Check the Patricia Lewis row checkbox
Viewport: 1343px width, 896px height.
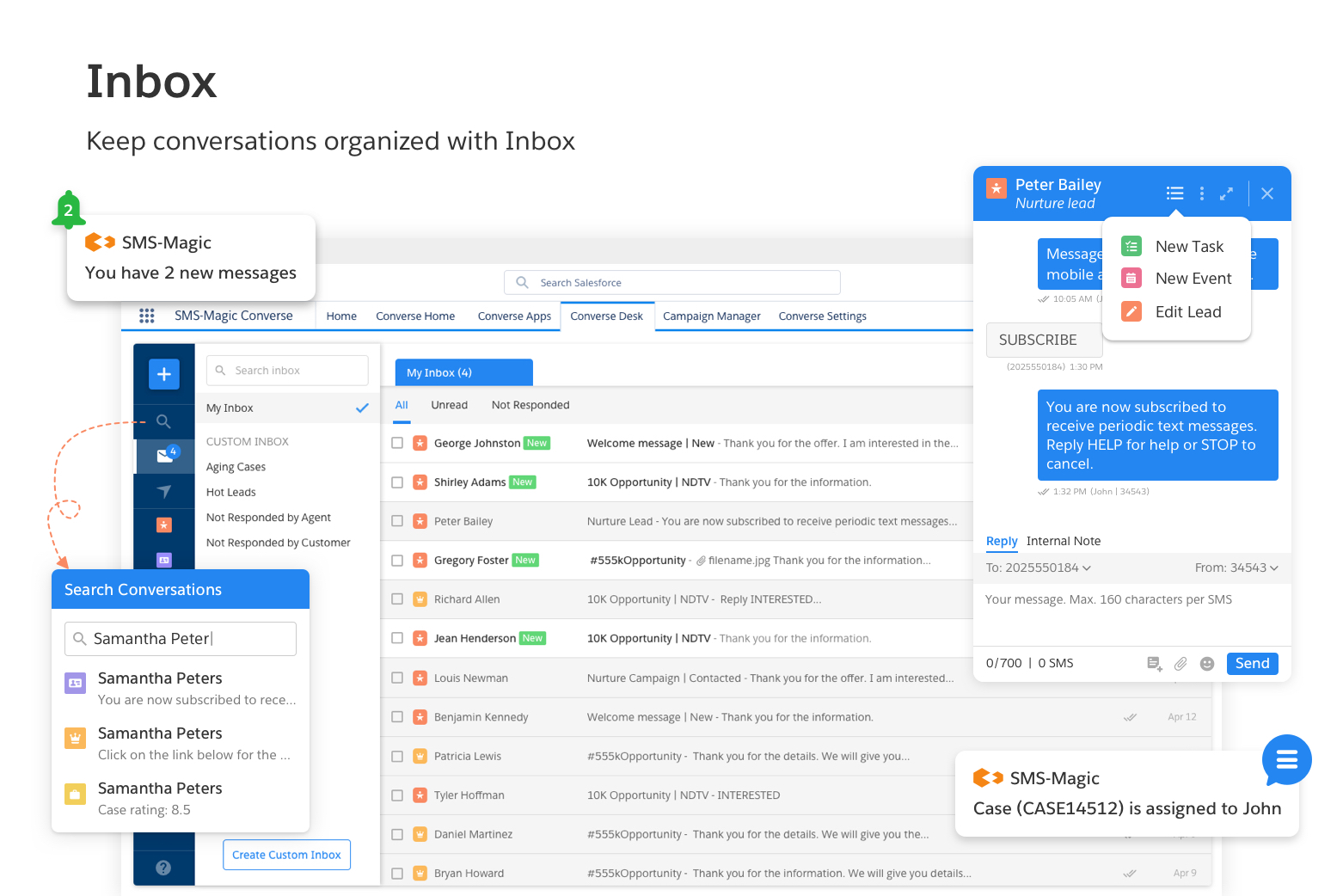(x=397, y=757)
